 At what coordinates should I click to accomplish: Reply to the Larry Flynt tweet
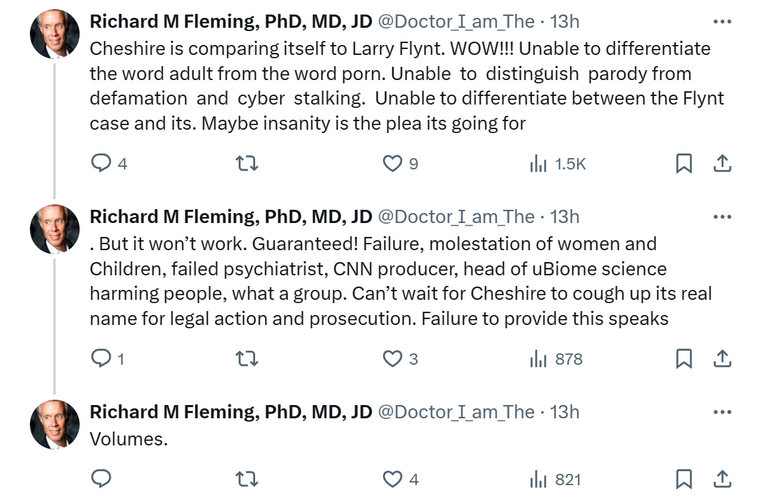point(101,164)
